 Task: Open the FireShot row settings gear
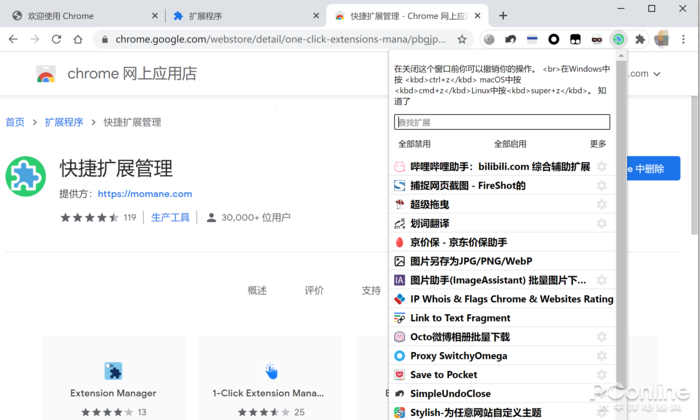click(x=602, y=185)
